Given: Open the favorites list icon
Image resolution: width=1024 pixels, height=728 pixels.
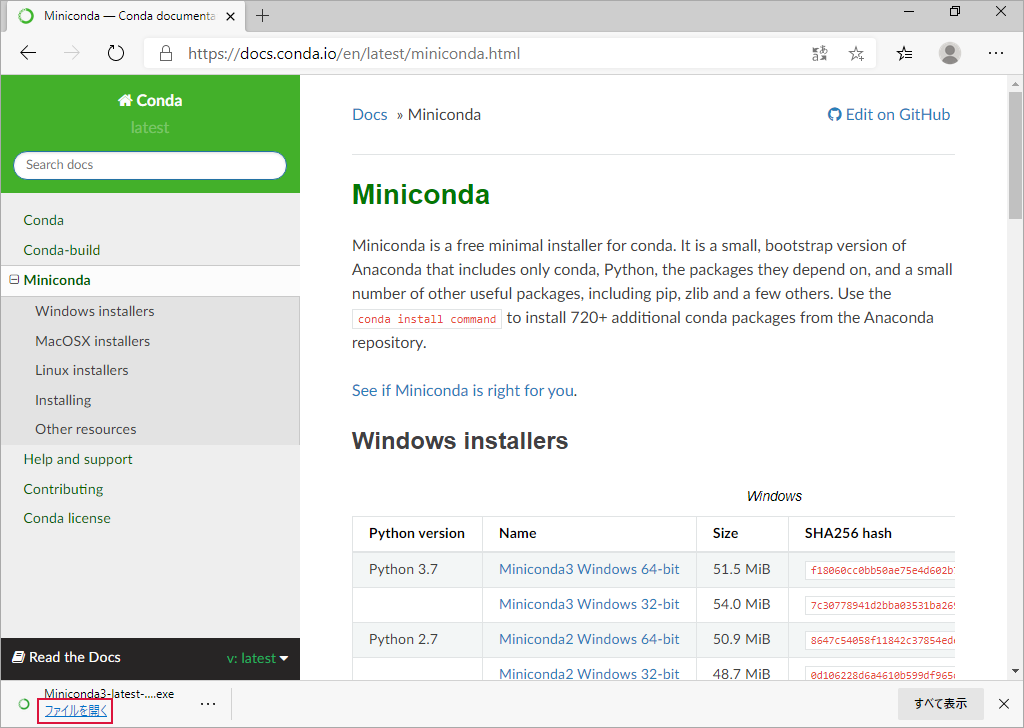Looking at the screenshot, I should [x=904, y=54].
